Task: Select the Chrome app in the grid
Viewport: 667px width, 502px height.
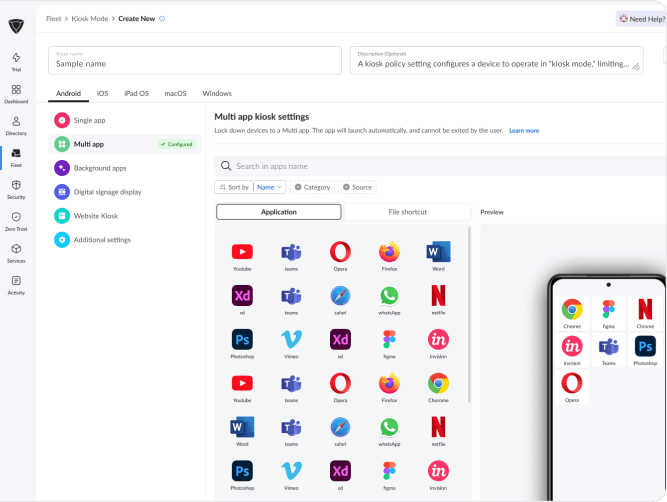Action: click(438, 387)
